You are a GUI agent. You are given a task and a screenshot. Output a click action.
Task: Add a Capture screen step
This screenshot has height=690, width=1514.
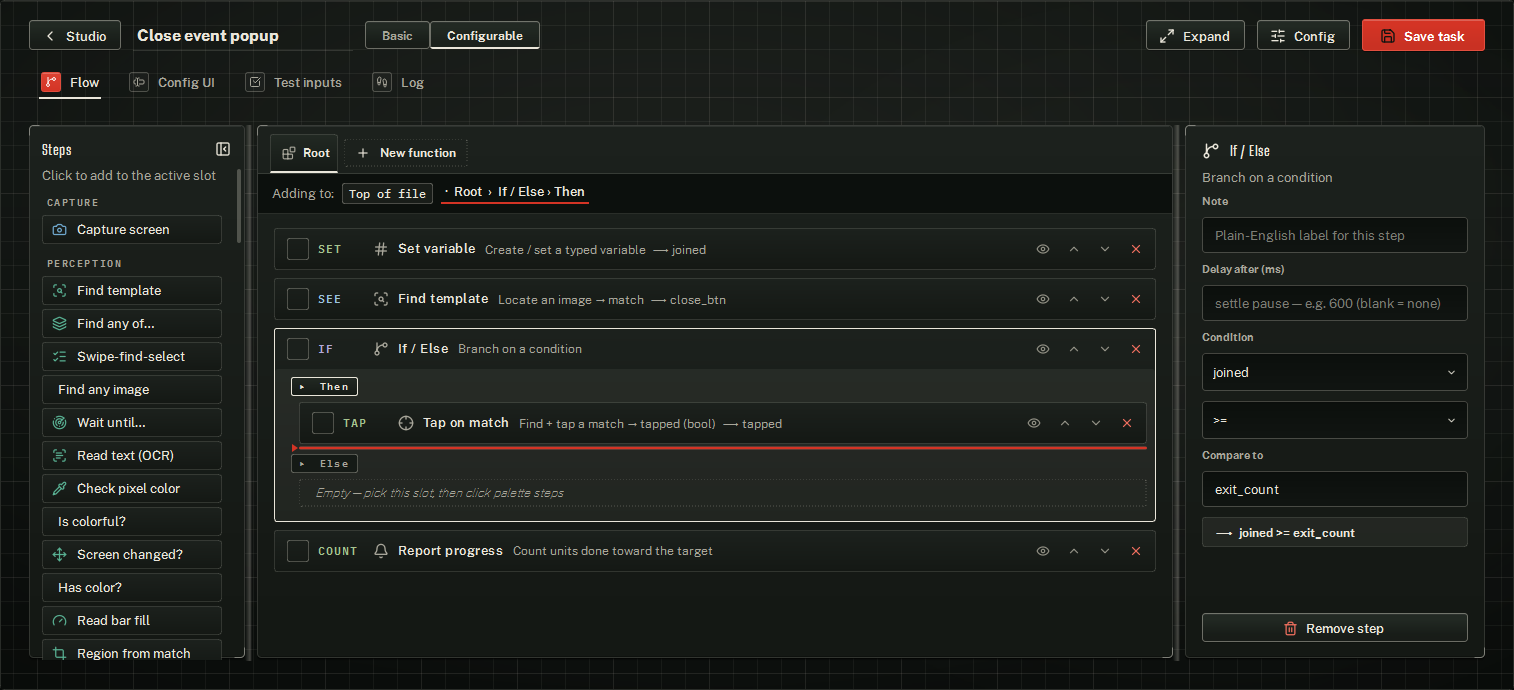pos(132,229)
